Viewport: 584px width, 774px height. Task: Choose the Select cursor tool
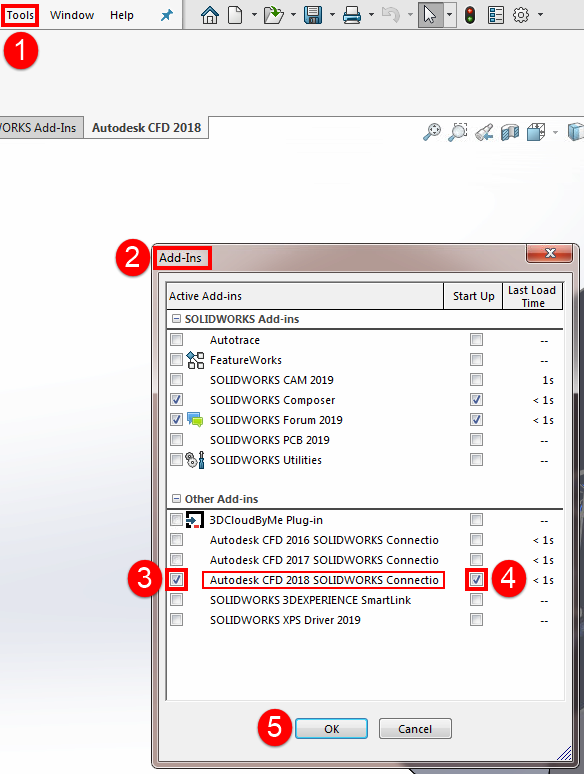pos(430,15)
